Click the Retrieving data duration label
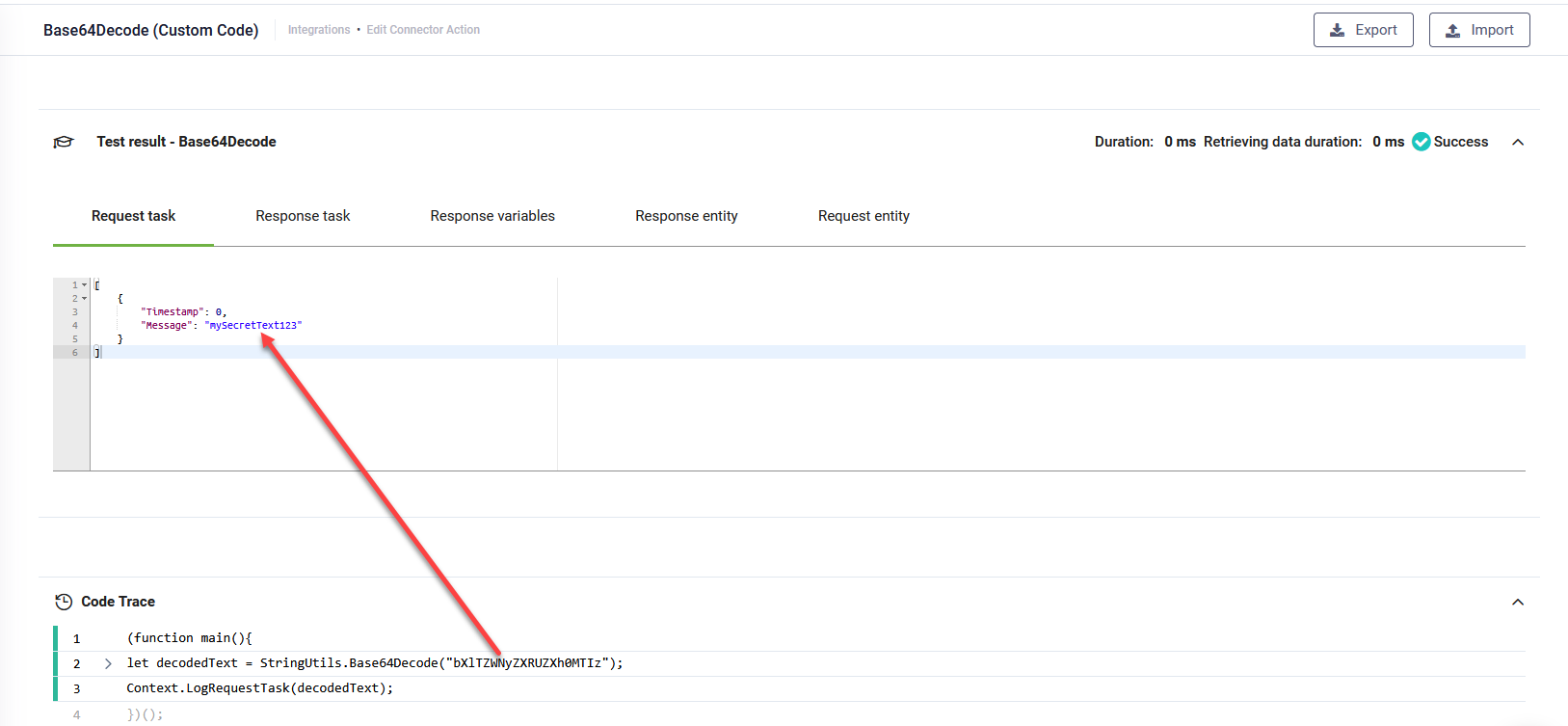 1283,142
